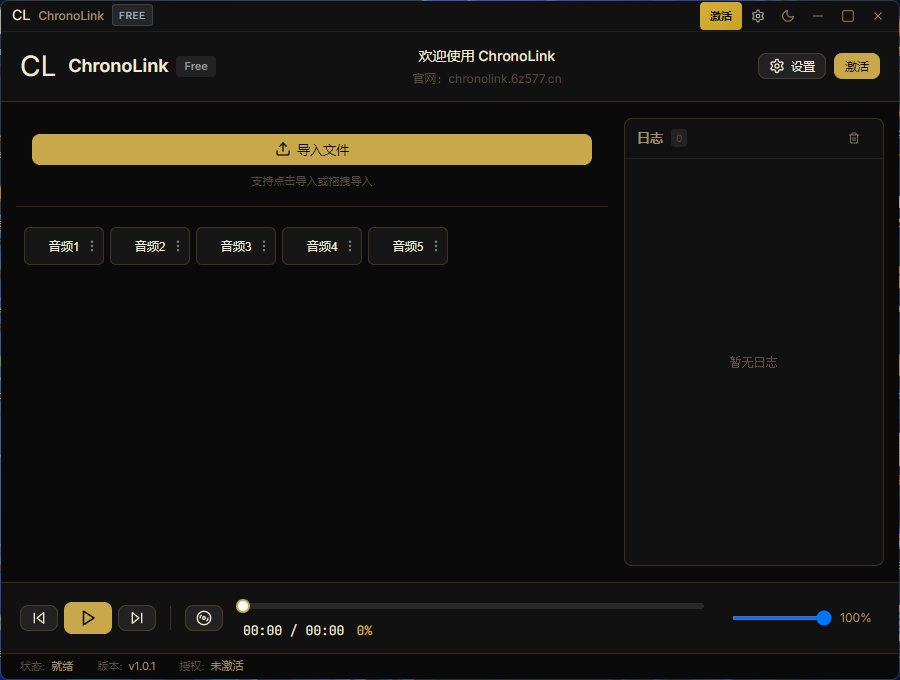Click the 未激活 license status
Viewport: 900px width, 680px height.
coord(227,666)
